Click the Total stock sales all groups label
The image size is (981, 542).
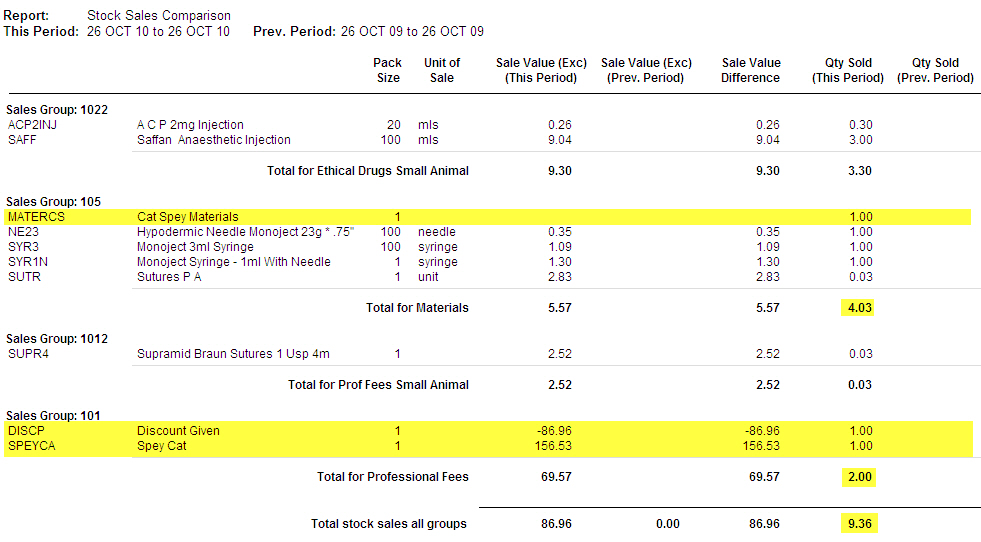point(389,524)
